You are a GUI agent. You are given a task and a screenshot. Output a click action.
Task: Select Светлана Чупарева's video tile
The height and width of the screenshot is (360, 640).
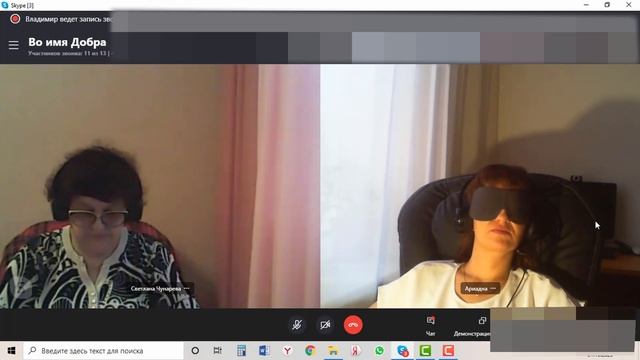point(160,186)
